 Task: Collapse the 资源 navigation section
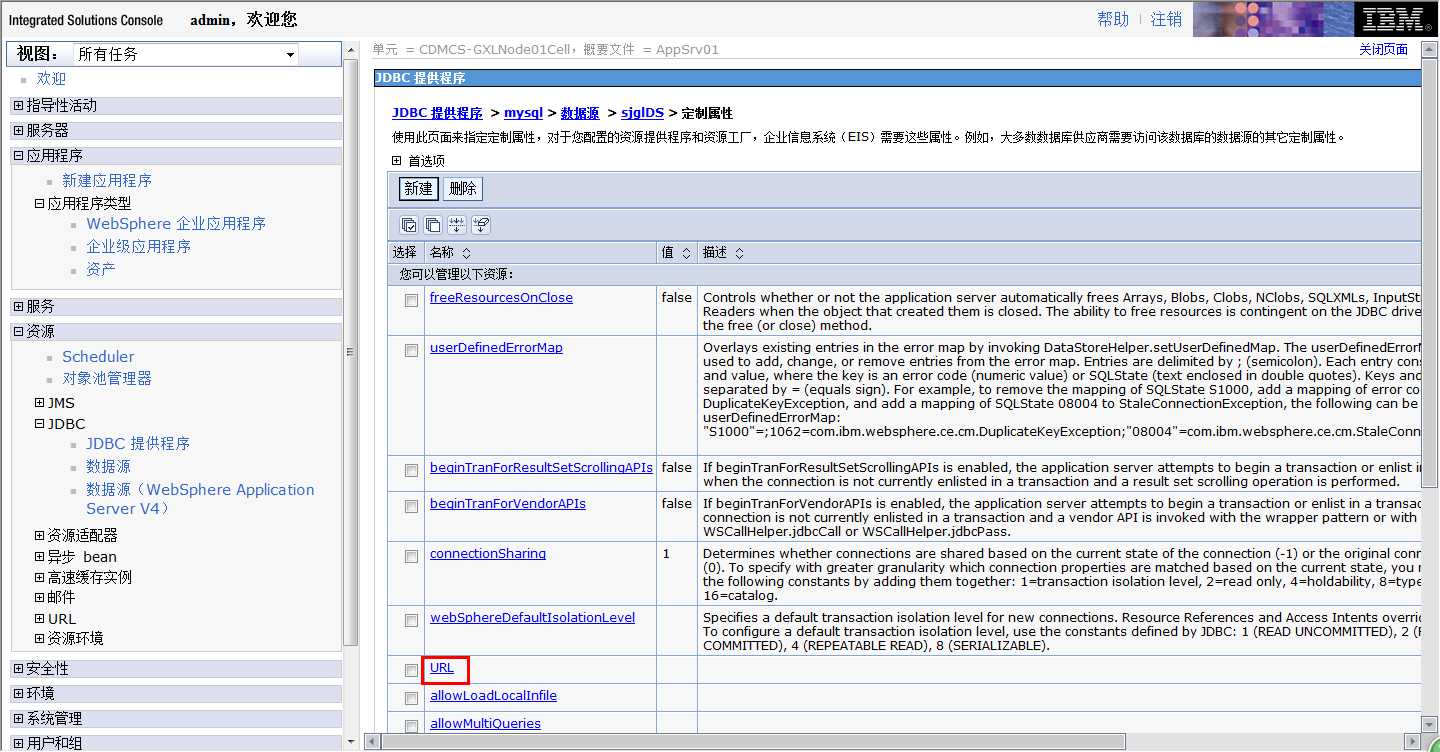(x=19, y=331)
